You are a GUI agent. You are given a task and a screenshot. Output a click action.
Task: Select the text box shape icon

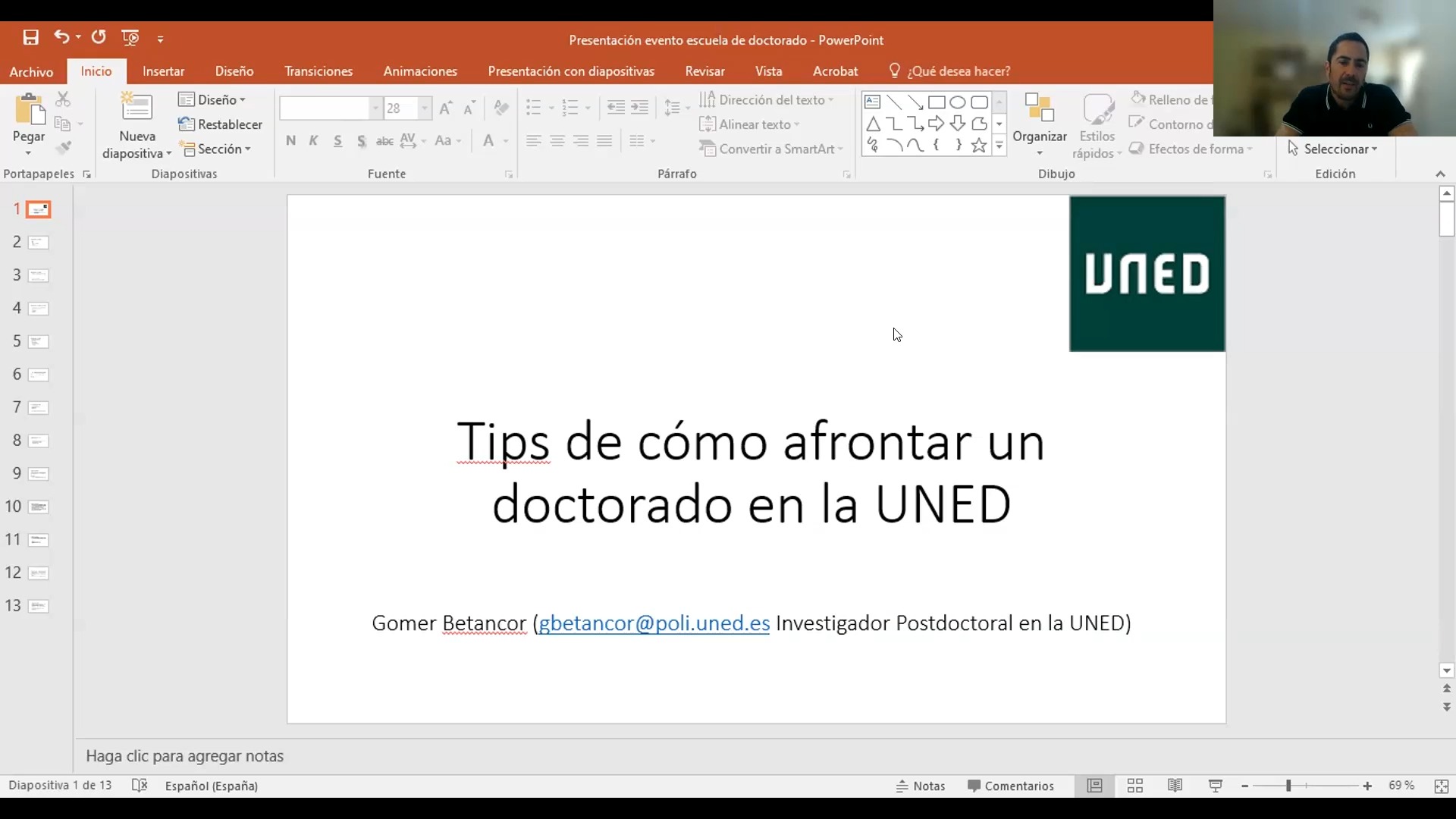872,102
